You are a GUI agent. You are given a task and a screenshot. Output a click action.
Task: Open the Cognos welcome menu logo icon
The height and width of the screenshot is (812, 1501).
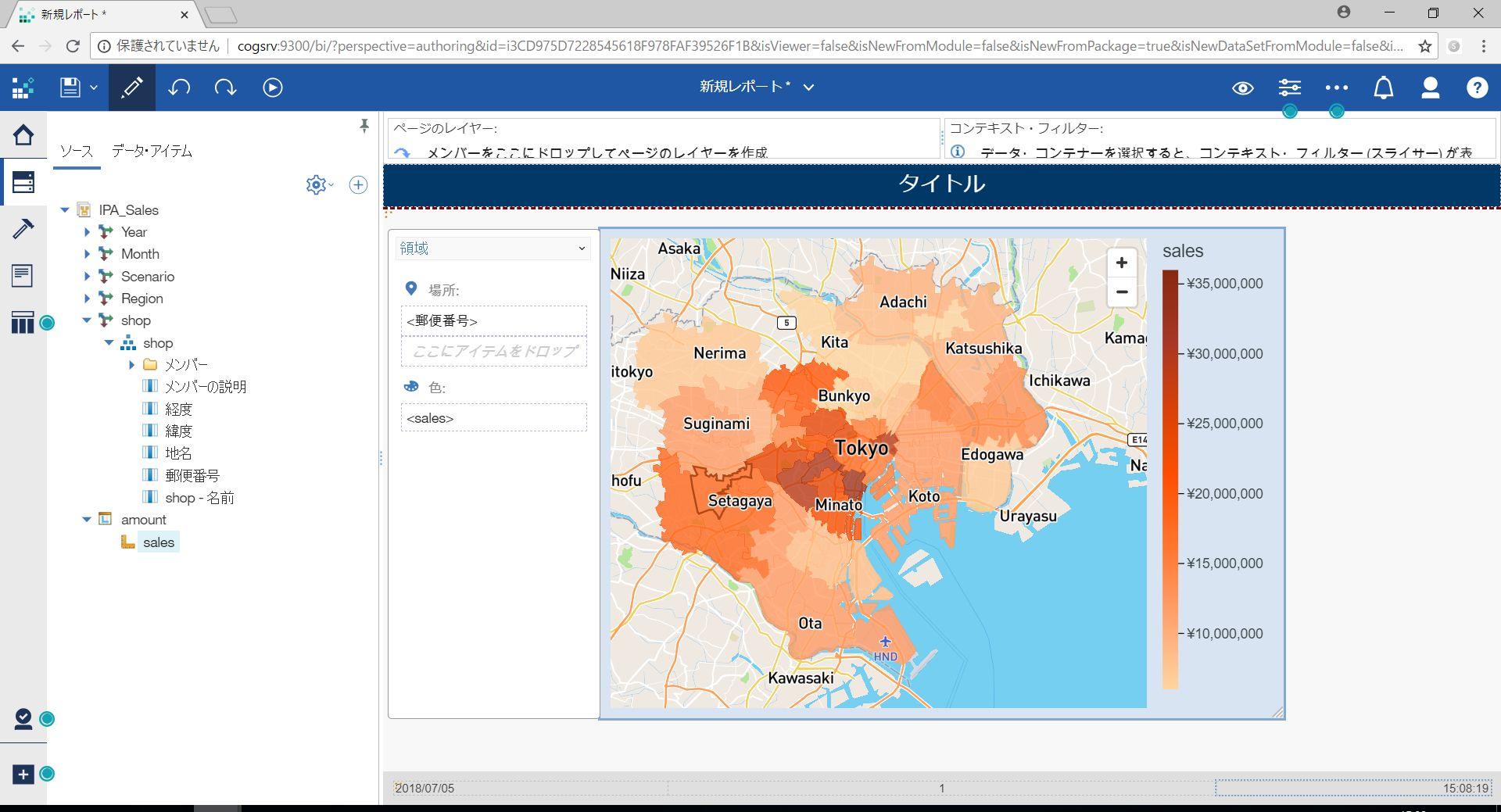coord(23,88)
